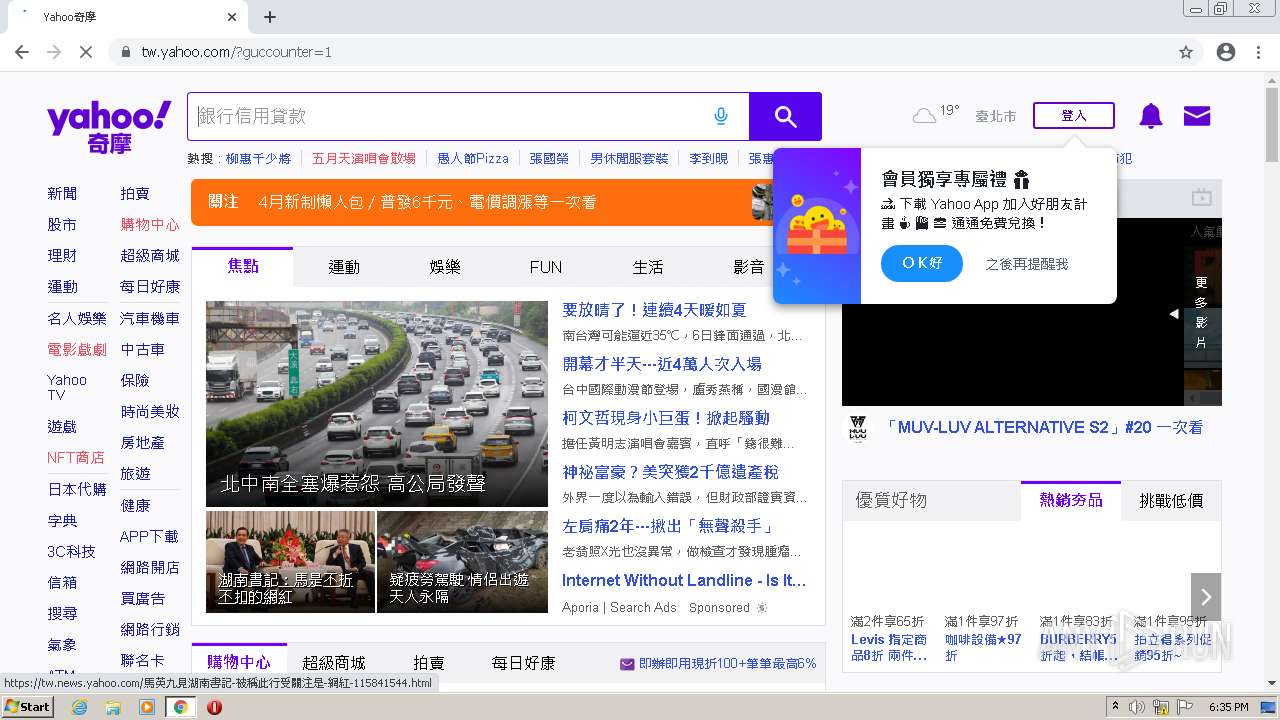Screen dimensions: 1280x720
Task: Select the 熱銷夯品 shopping tab
Action: point(1071,500)
